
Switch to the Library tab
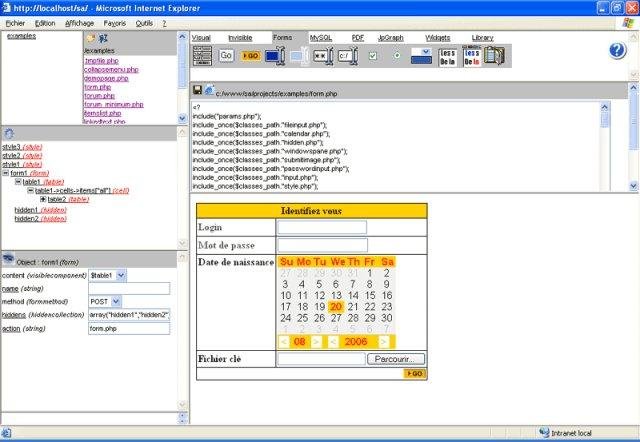[482, 38]
